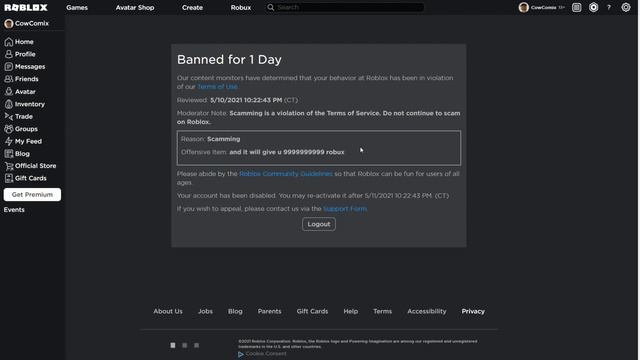This screenshot has height=360, width=640.
Task: Open the Accessibility footer link
Action: click(x=427, y=311)
